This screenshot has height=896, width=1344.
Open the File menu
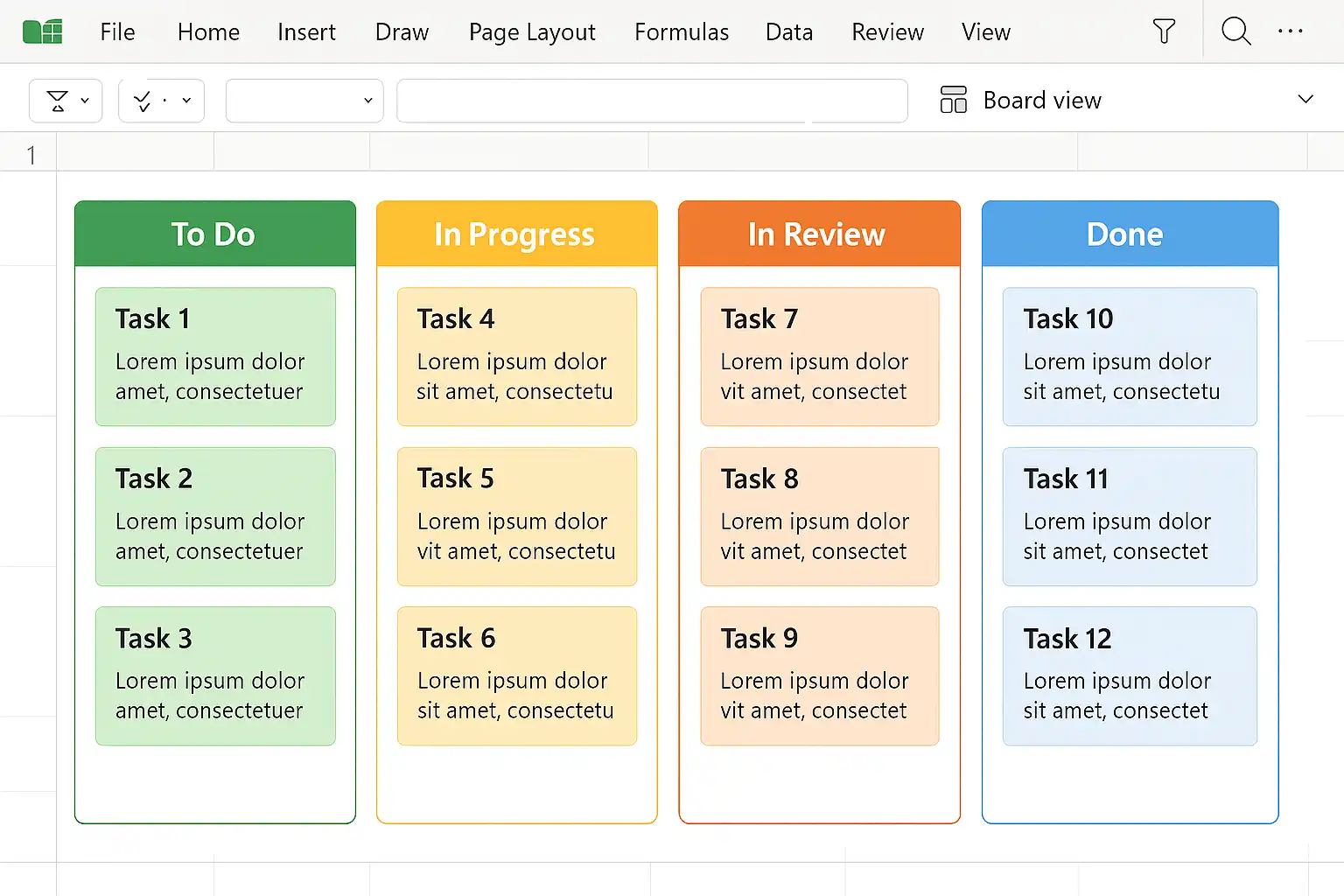117,32
